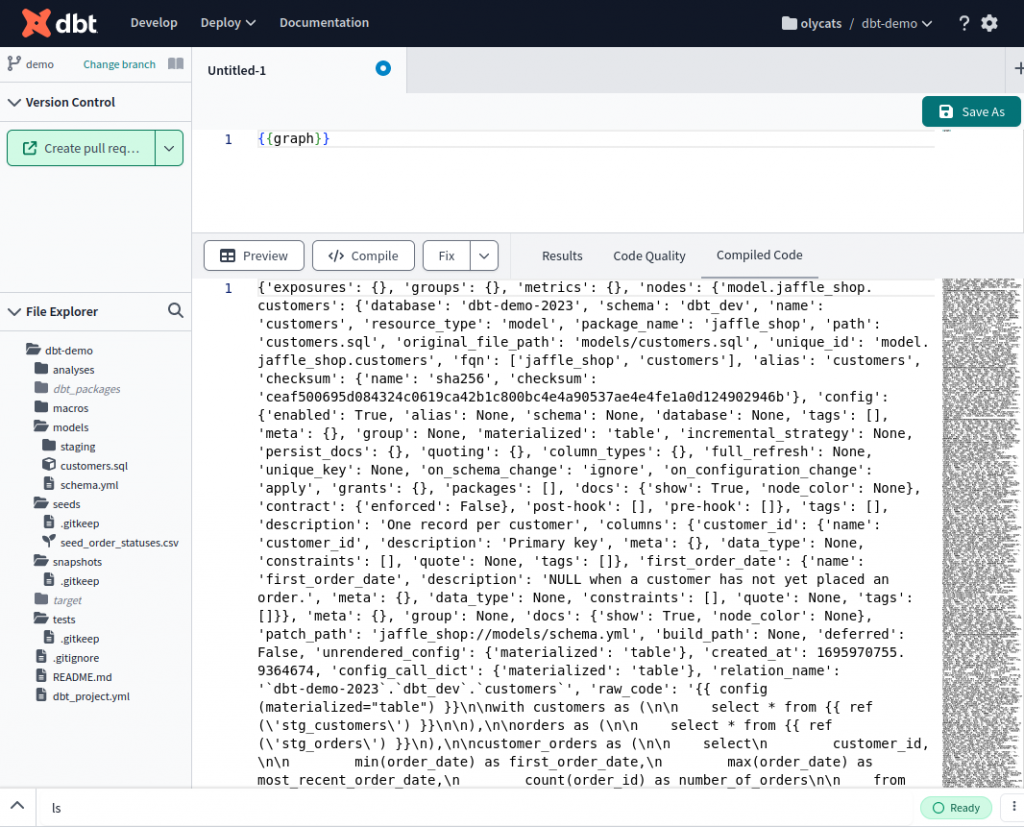Viewport: 1024px width, 827px height.
Task: Collapse the Version Control section
Action: tap(14, 103)
